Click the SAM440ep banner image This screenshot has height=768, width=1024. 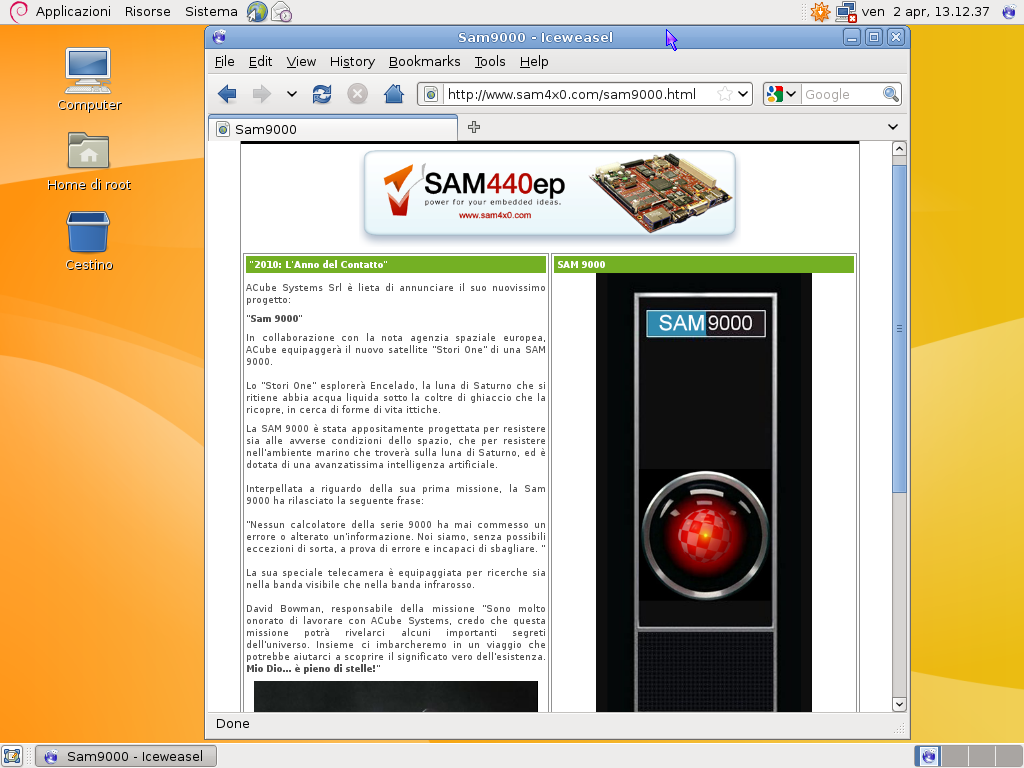pyautogui.click(x=549, y=193)
